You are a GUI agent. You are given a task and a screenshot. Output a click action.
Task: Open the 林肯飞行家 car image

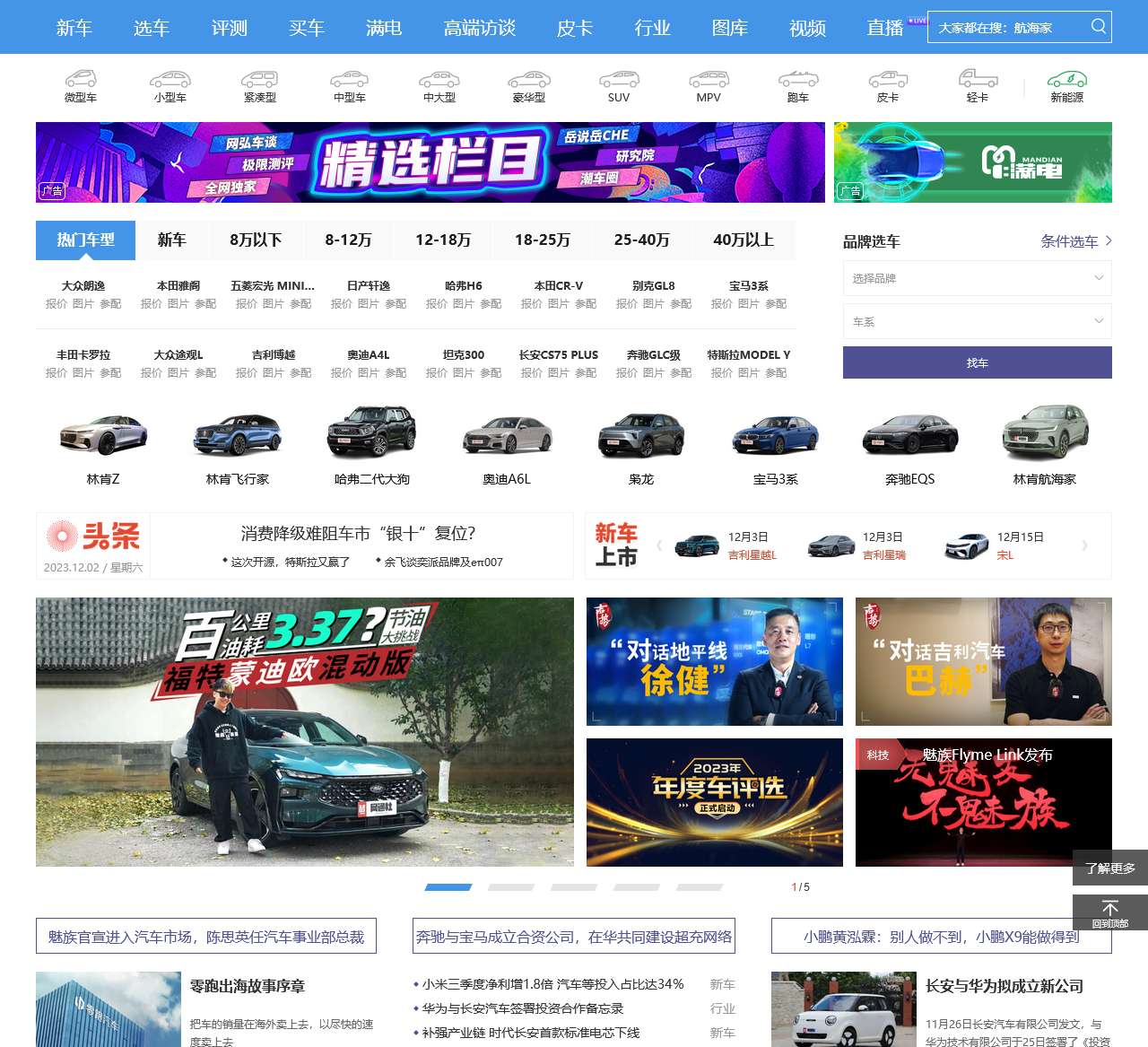[238, 435]
